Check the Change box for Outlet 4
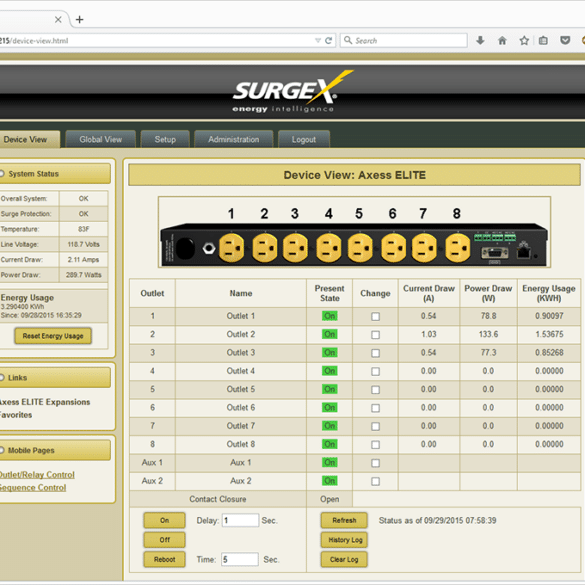 pos(375,371)
